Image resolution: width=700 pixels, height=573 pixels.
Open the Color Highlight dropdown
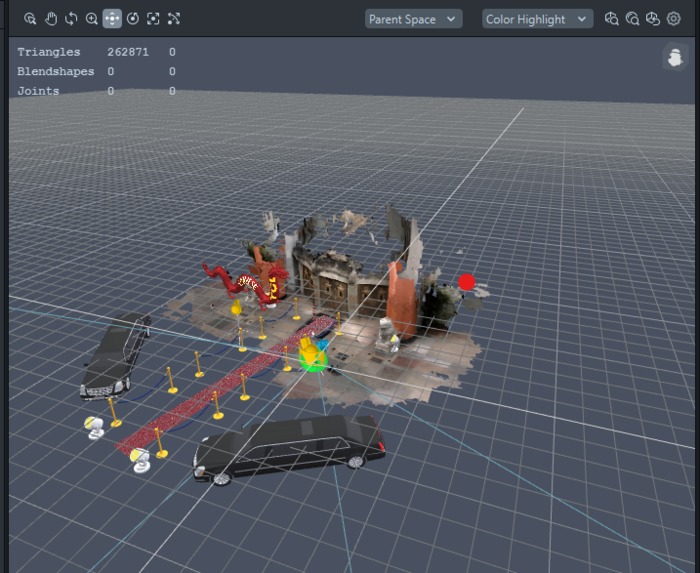(538, 19)
